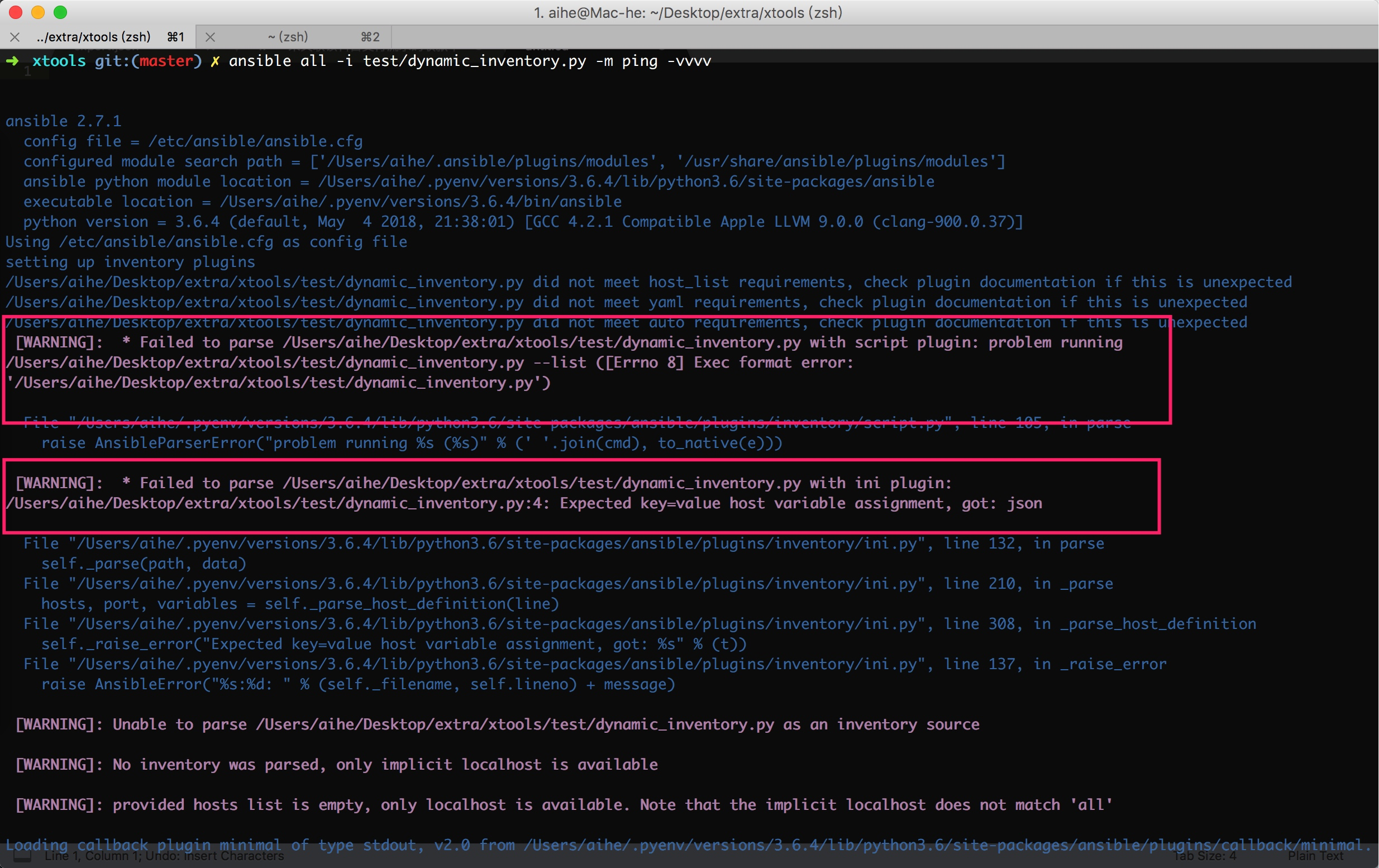The image size is (1379, 868).
Task: Click the yellow ✗ git dirty marker
Action: coord(214,61)
